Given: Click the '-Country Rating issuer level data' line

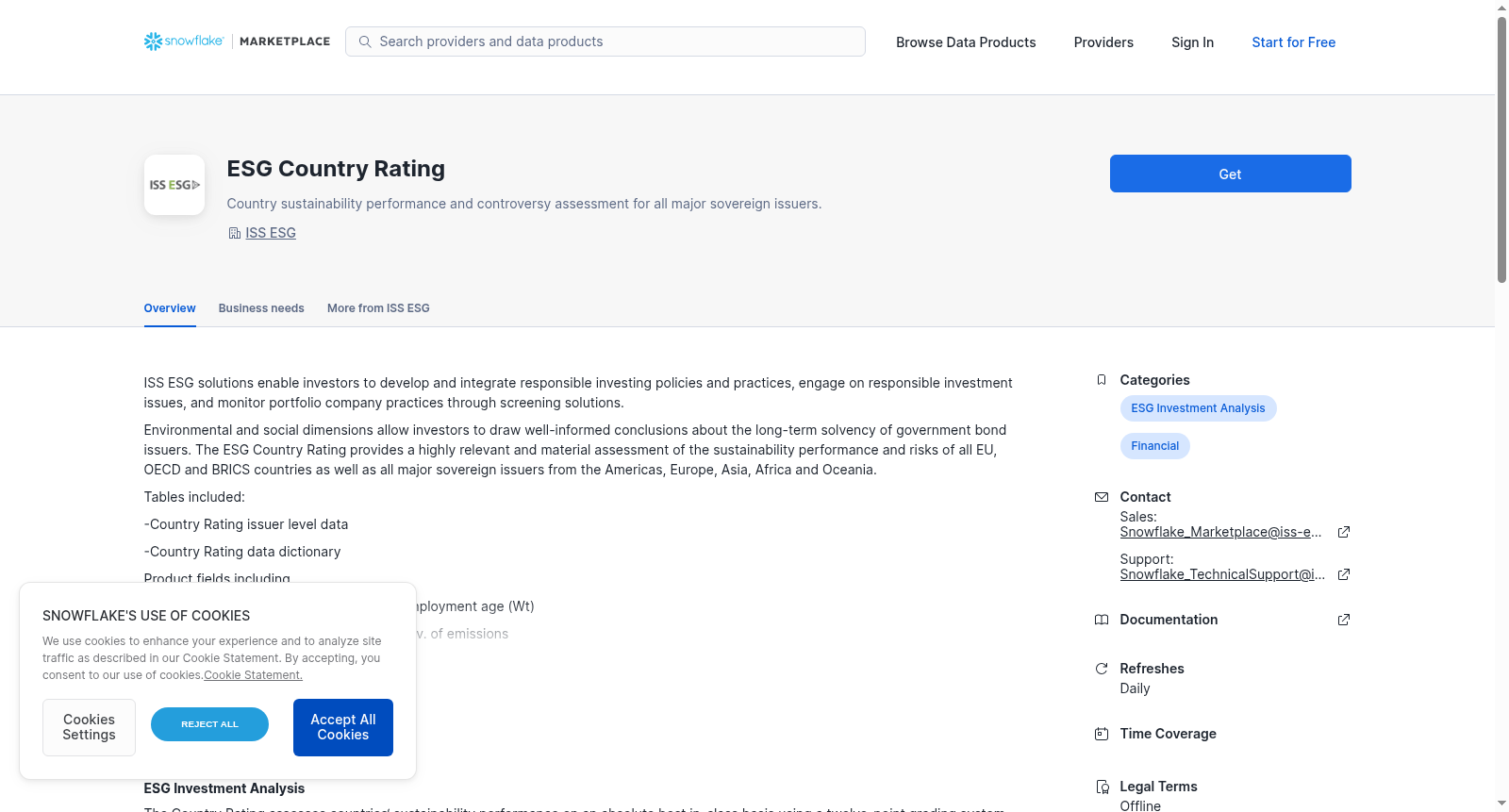Looking at the screenshot, I should (246, 524).
